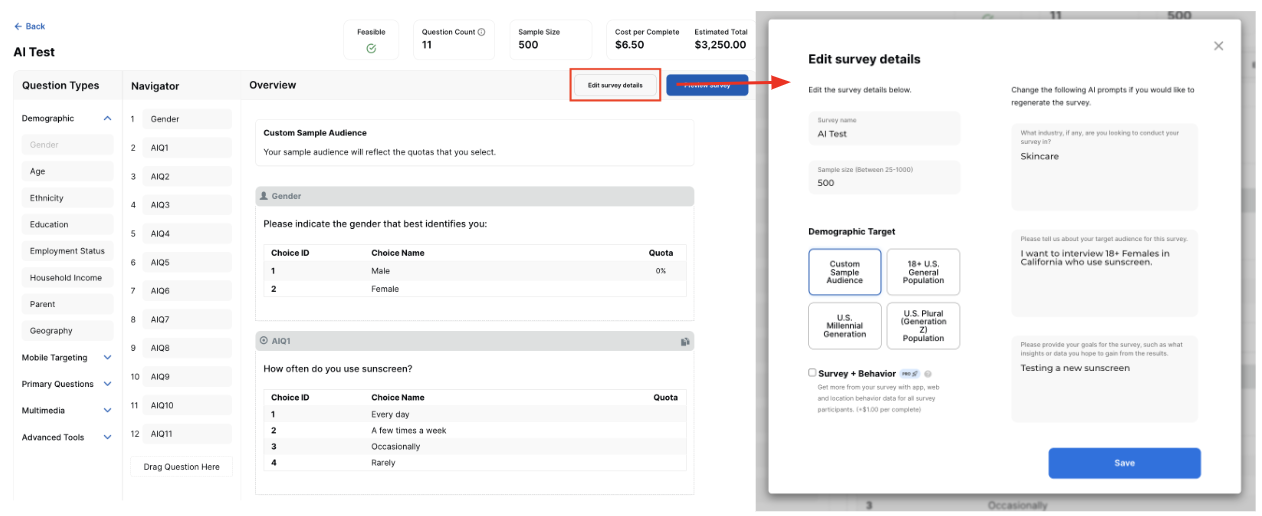Close the Edit survey details dialog

pyautogui.click(x=1218, y=46)
